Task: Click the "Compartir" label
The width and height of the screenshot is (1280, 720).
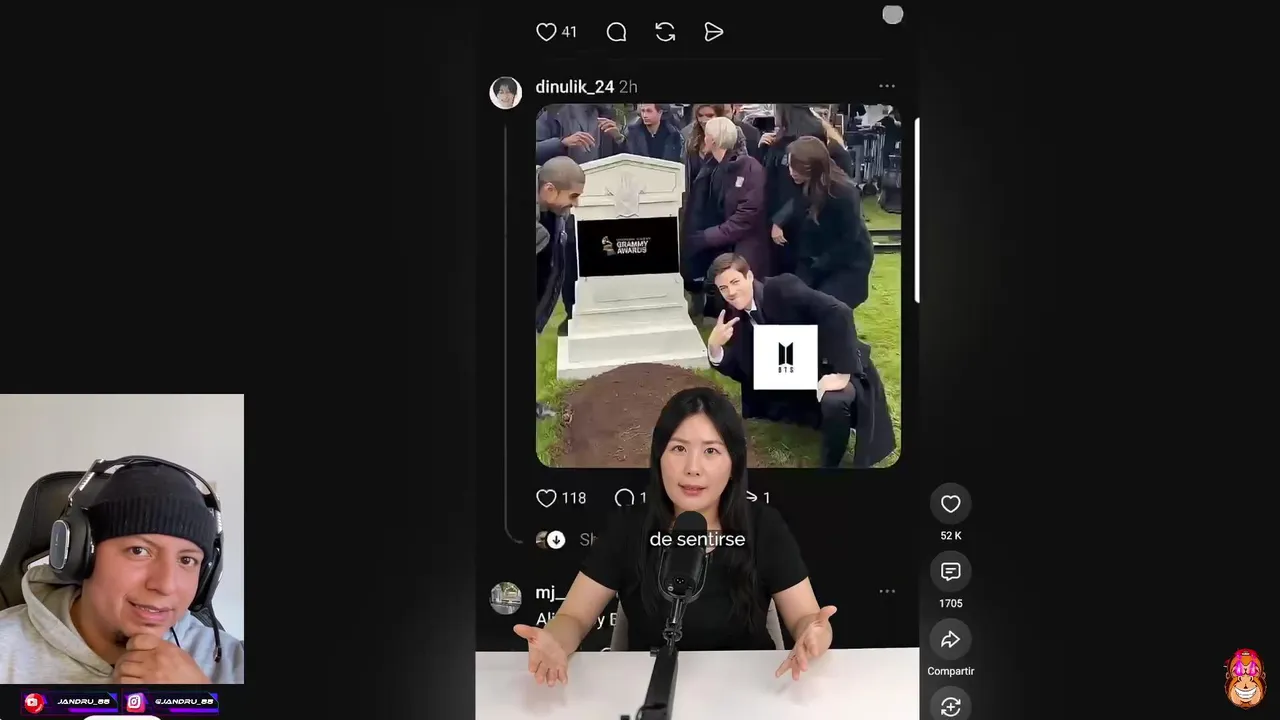Action: [950, 671]
